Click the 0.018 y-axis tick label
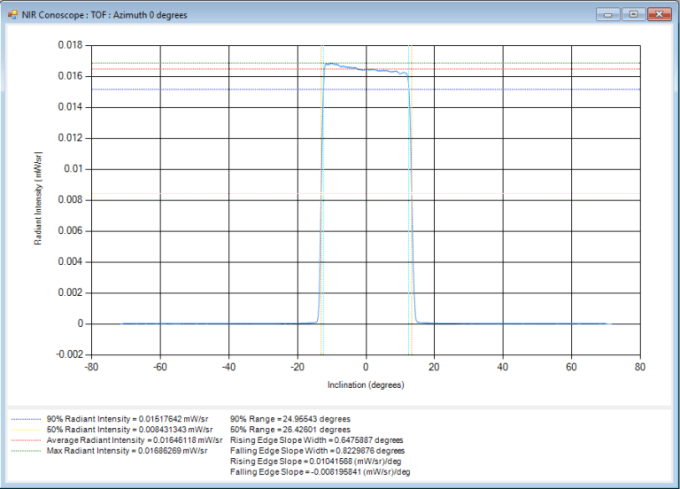The width and height of the screenshot is (680, 489). click(70, 45)
